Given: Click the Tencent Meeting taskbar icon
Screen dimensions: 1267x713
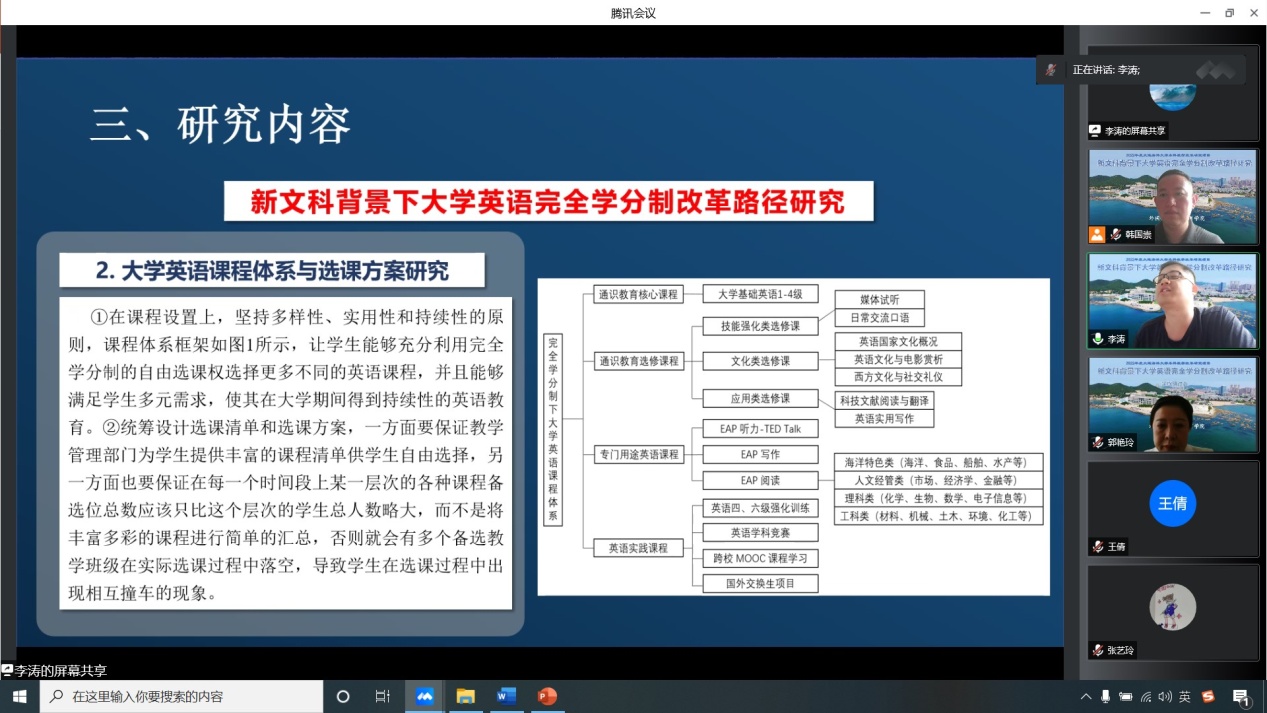Looking at the screenshot, I should pos(425,696).
